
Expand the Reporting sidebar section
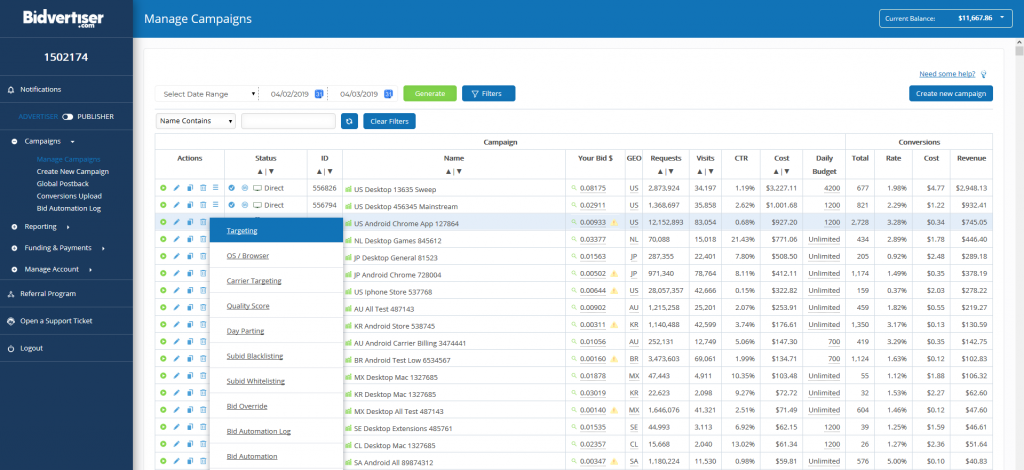click(41, 227)
